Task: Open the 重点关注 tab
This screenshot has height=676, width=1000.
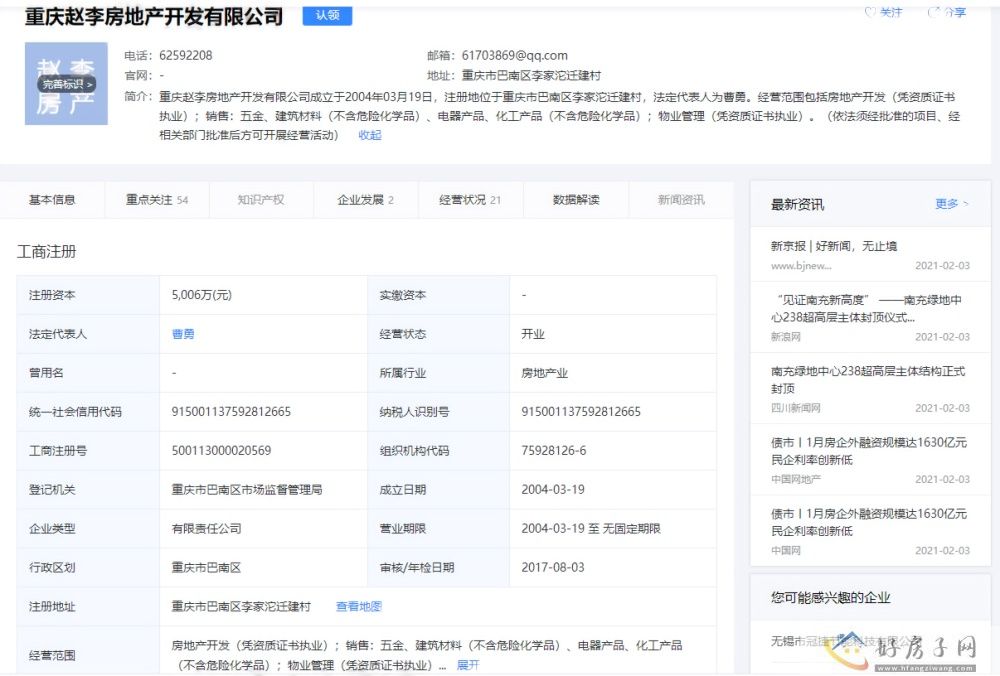Action: point(156,200)
